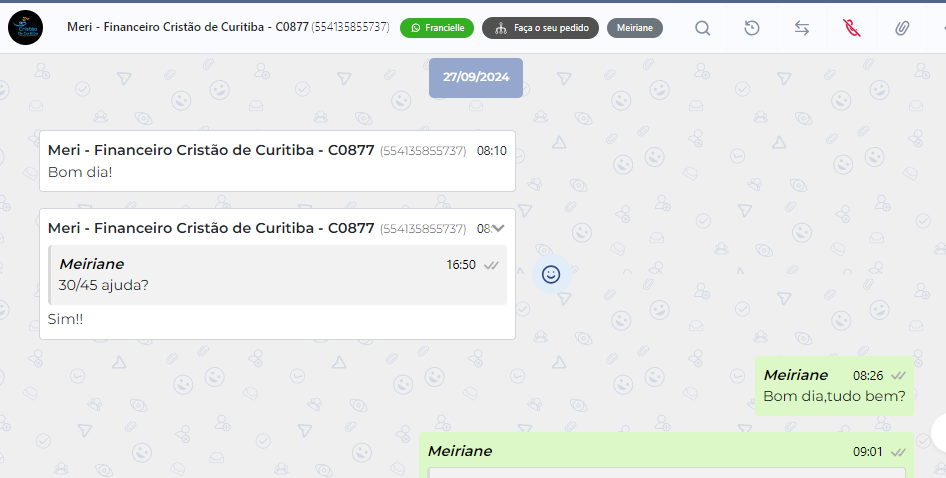The image size is (946, 478).
Task: Add an emoji reaction to the Sim!! message
Action: 551,275
